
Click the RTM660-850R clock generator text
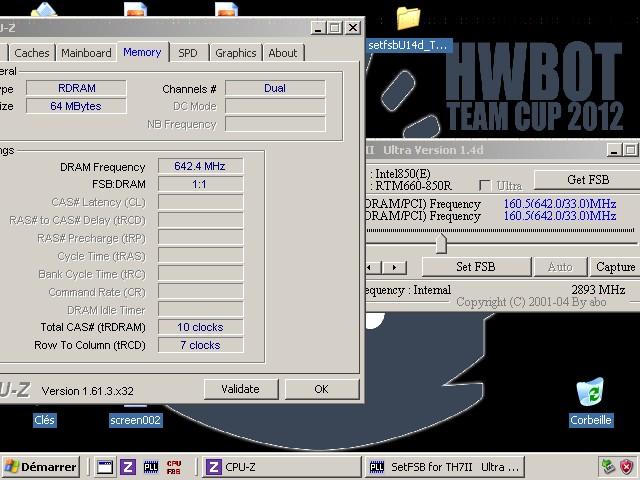click(x=413, y=186)
